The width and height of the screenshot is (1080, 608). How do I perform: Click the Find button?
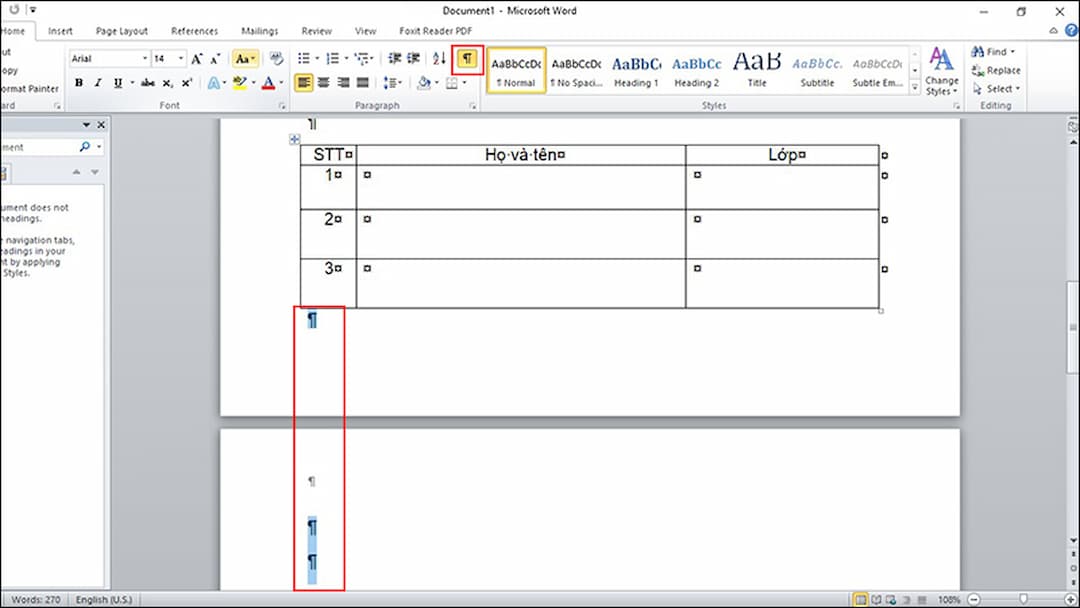tap(993, 52)
